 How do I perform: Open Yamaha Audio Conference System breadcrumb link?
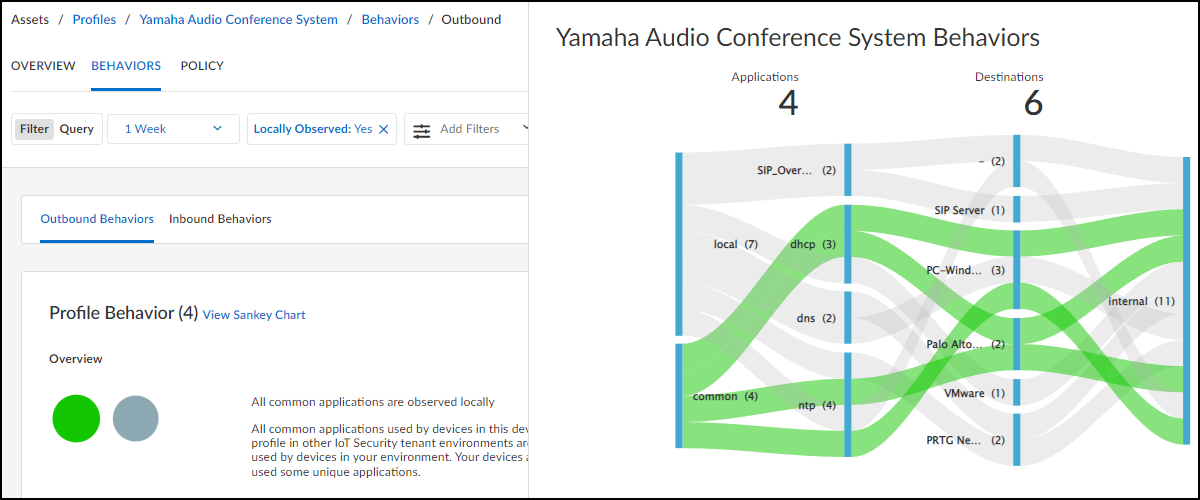[238, 19]
